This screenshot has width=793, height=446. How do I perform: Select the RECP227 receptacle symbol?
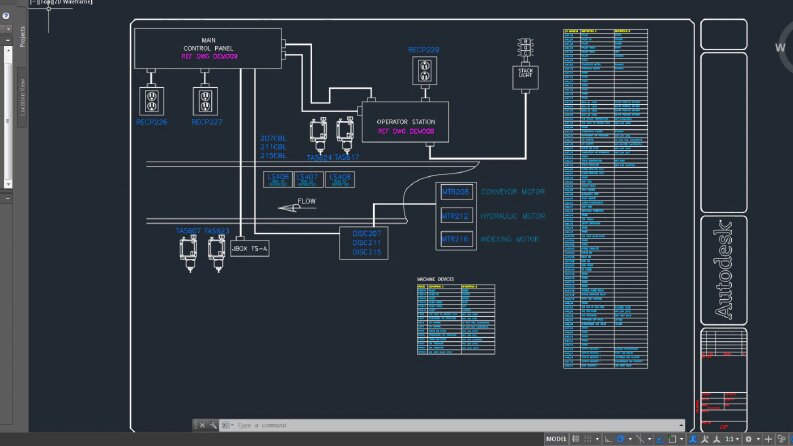click(x=205, y=101)
